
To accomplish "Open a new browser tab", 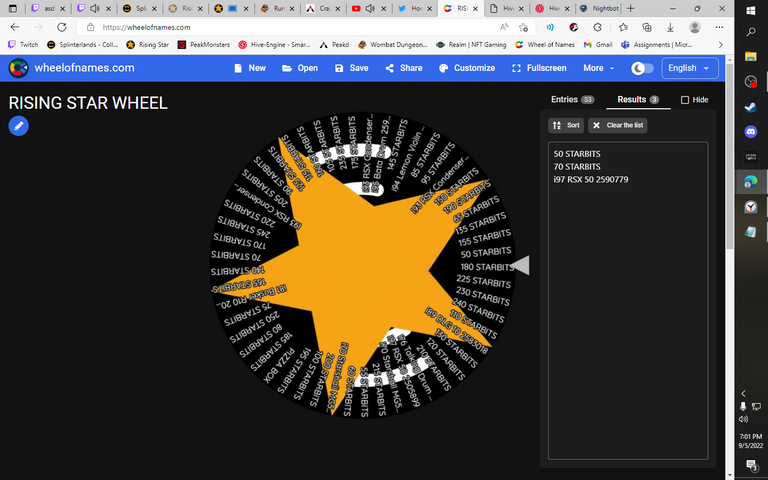I will (631, 8).
